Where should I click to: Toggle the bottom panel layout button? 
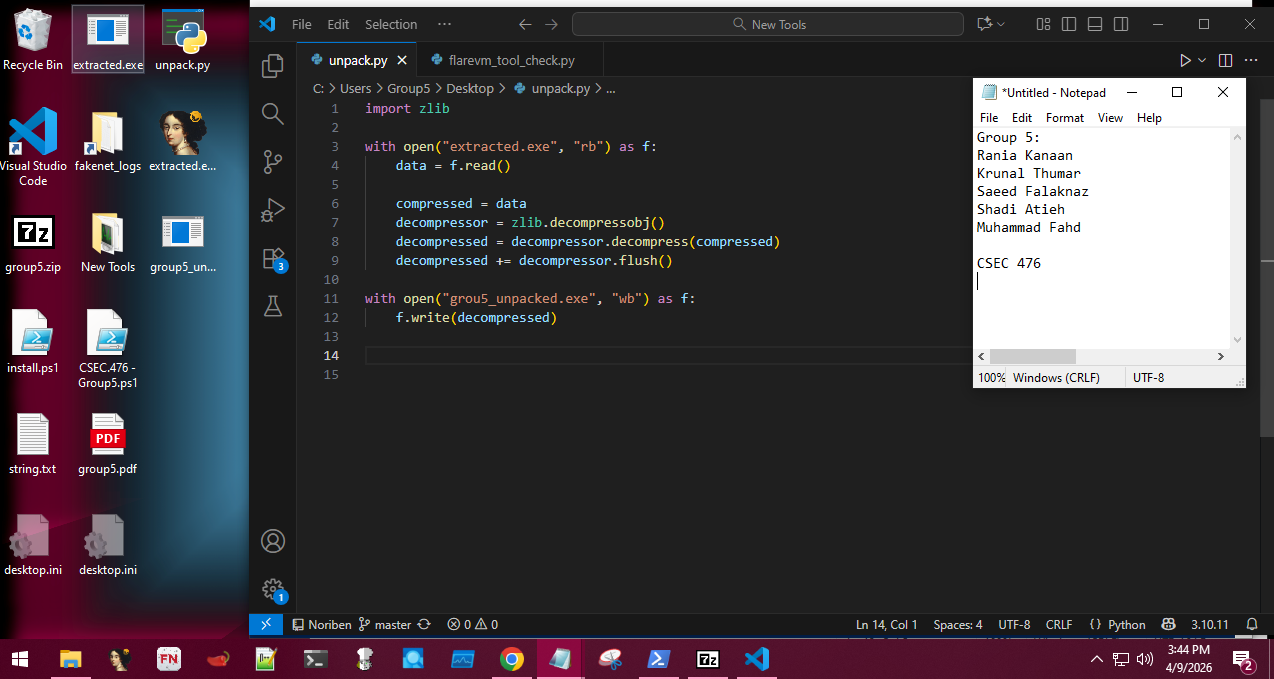(1095, 24)
